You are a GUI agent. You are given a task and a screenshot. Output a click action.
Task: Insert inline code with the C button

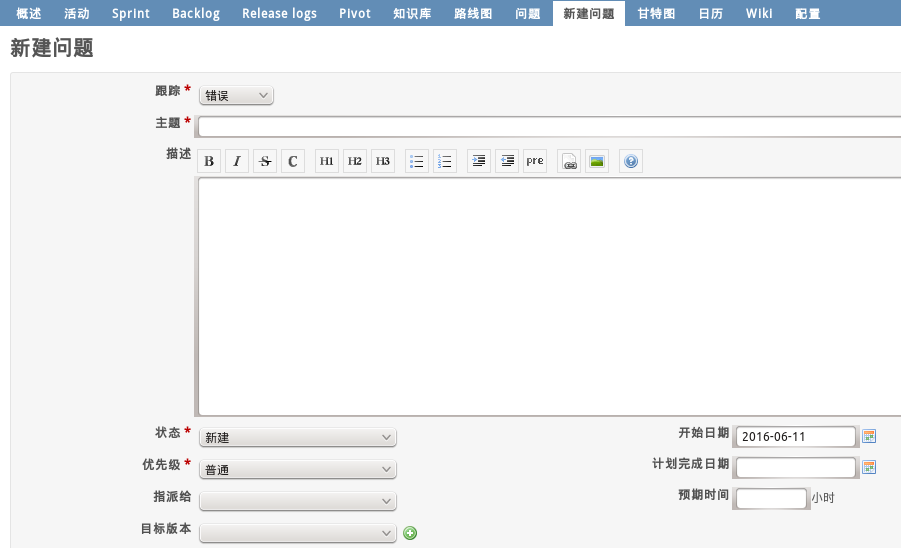click(293, 161)
